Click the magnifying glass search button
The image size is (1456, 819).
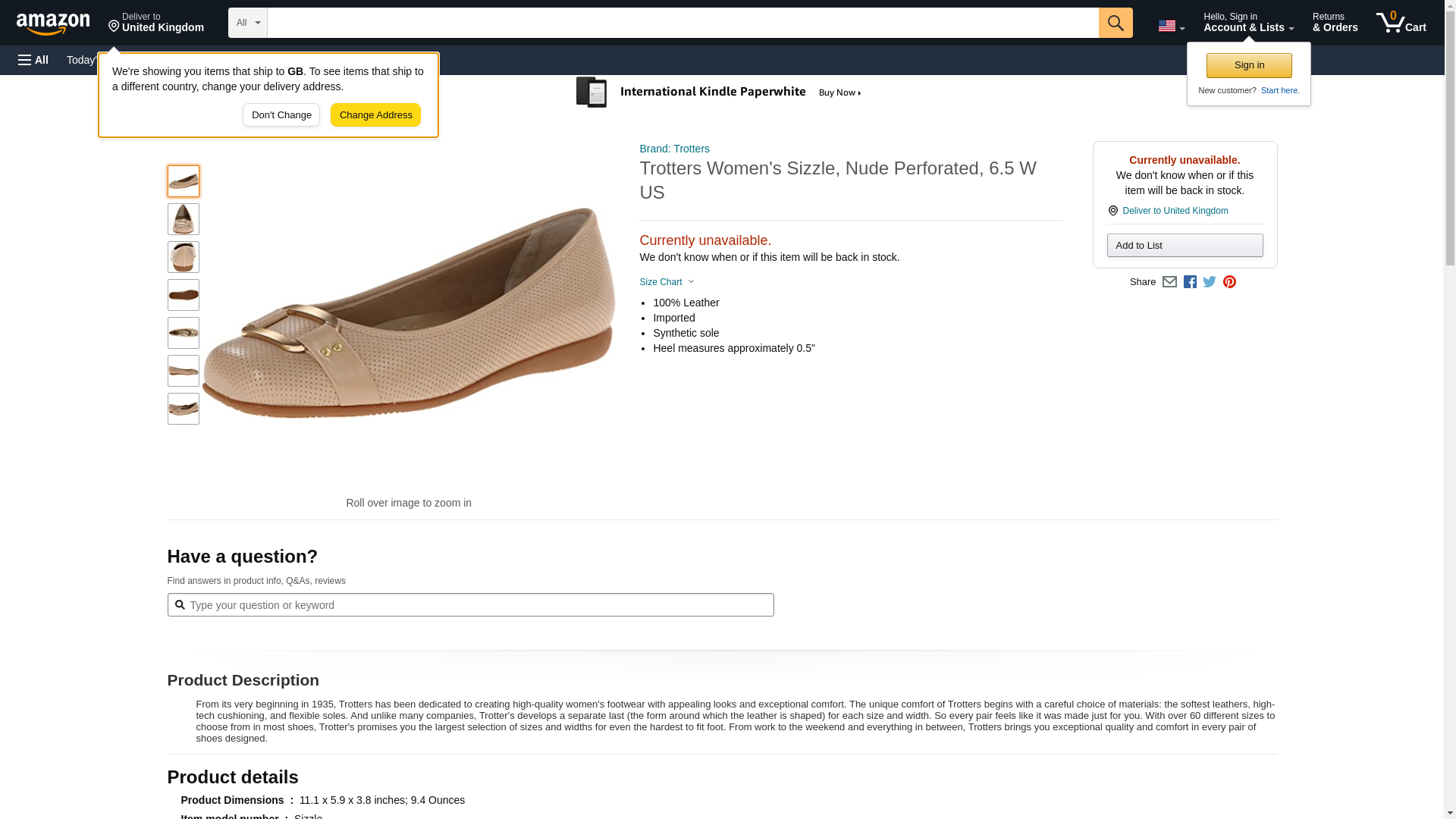click(1115, 23)
